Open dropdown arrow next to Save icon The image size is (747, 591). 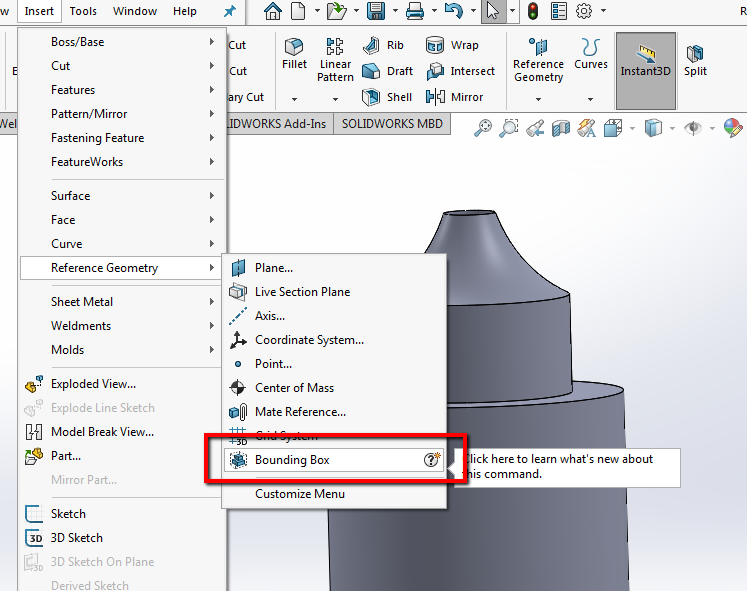tap(395, 10)
